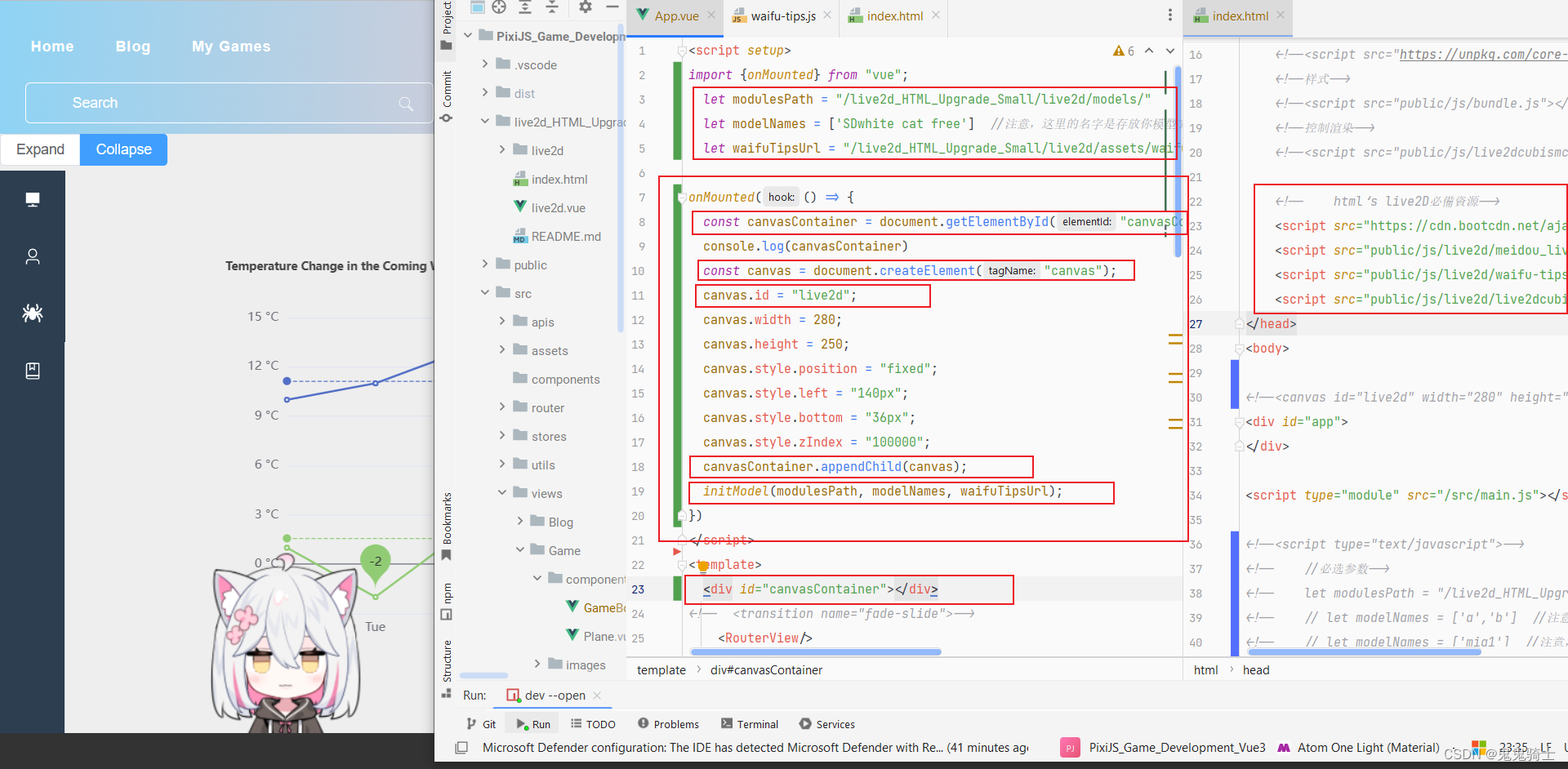Image resolution: width=1568 pixels, height=769 pixels.
Task: Switch to left pane index.html tab
Action: (x=894, y=16)
